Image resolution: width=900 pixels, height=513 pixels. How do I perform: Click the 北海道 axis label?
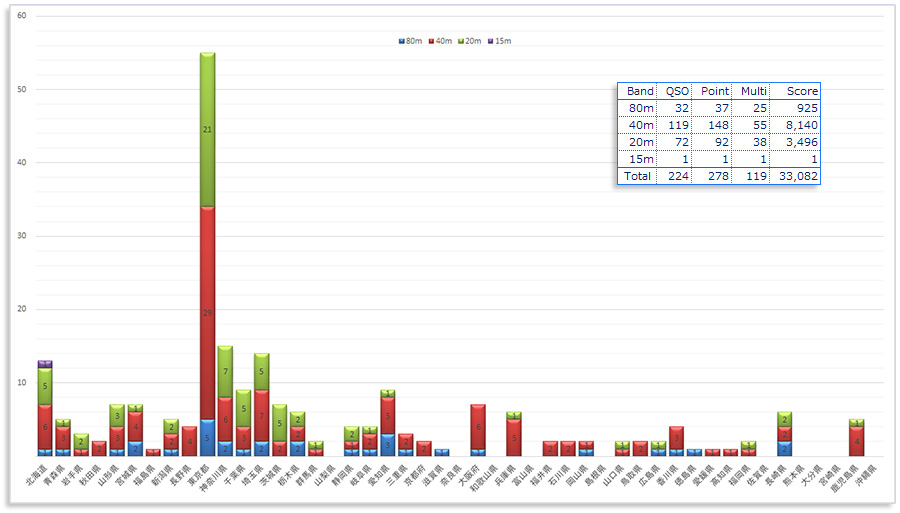coord(38,476)
